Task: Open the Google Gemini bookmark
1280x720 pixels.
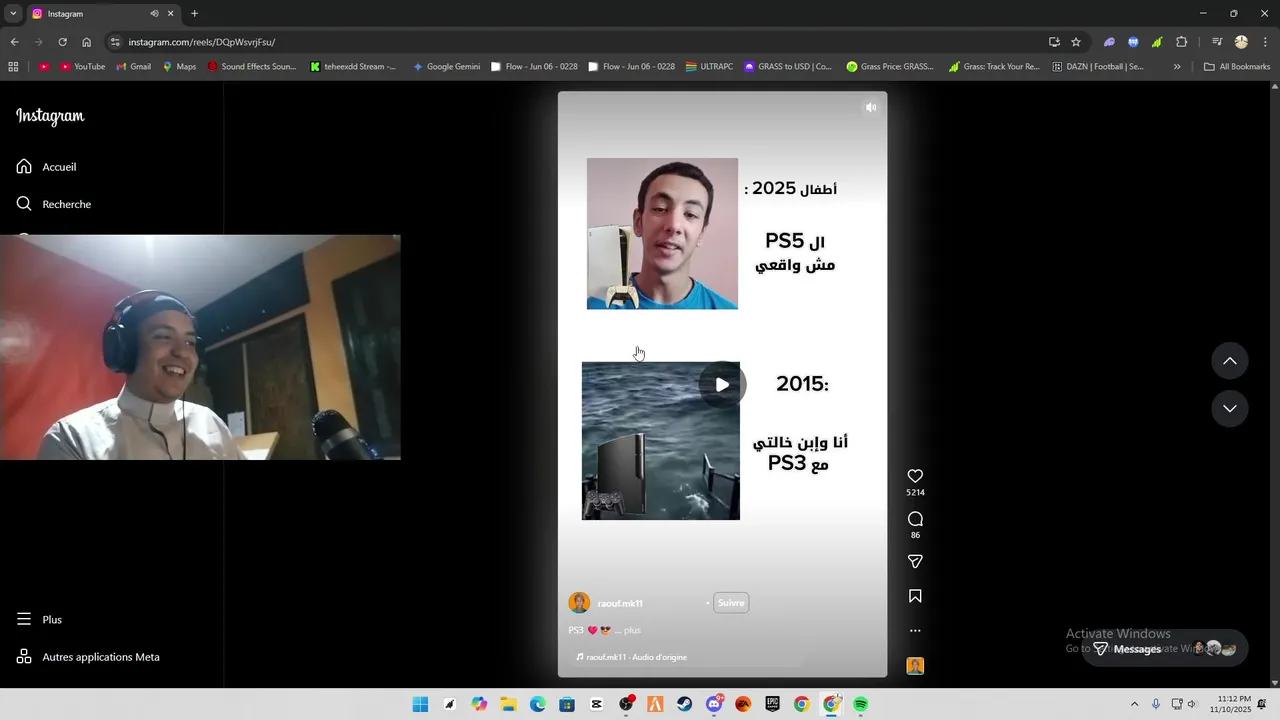Action: point(446,67)
